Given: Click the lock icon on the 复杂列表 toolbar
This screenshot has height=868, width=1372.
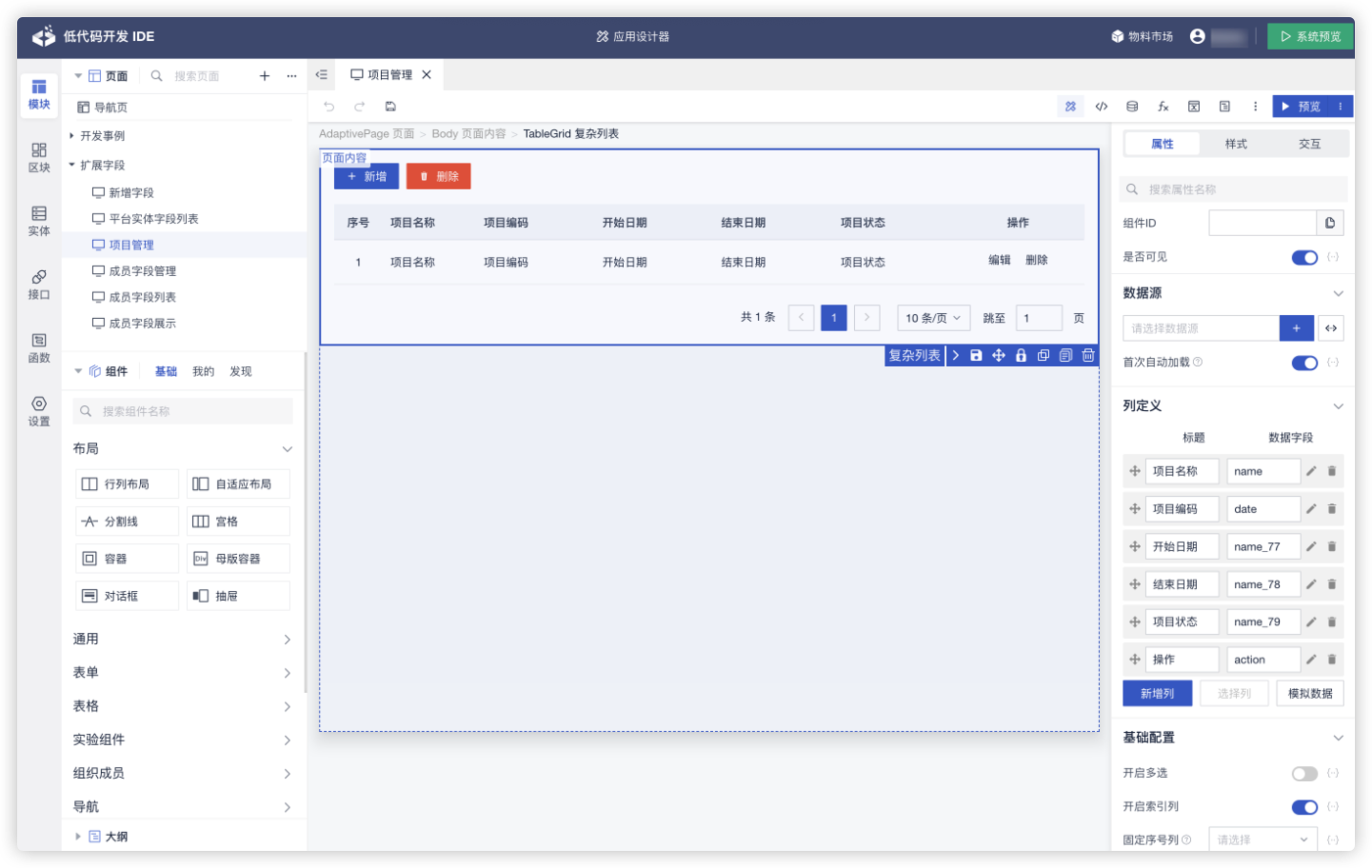Looking at the screenshot, I should coord(1021,355).
